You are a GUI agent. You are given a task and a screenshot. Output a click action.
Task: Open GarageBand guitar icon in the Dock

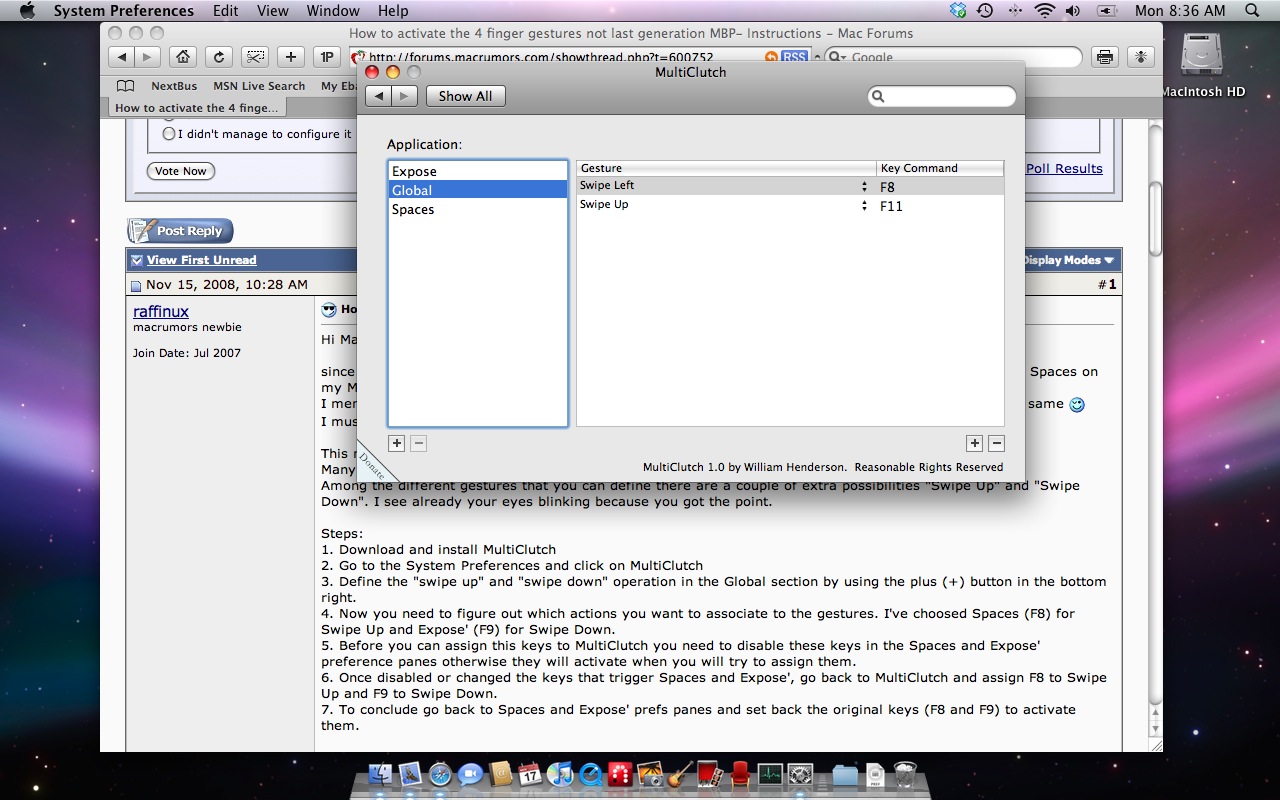pos(680,775)
